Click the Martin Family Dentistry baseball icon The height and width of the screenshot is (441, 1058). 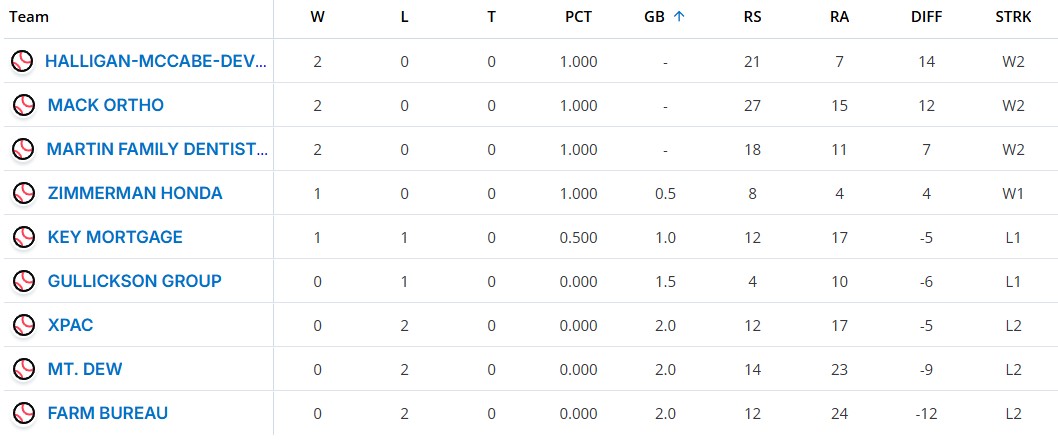tap(23, 149)
